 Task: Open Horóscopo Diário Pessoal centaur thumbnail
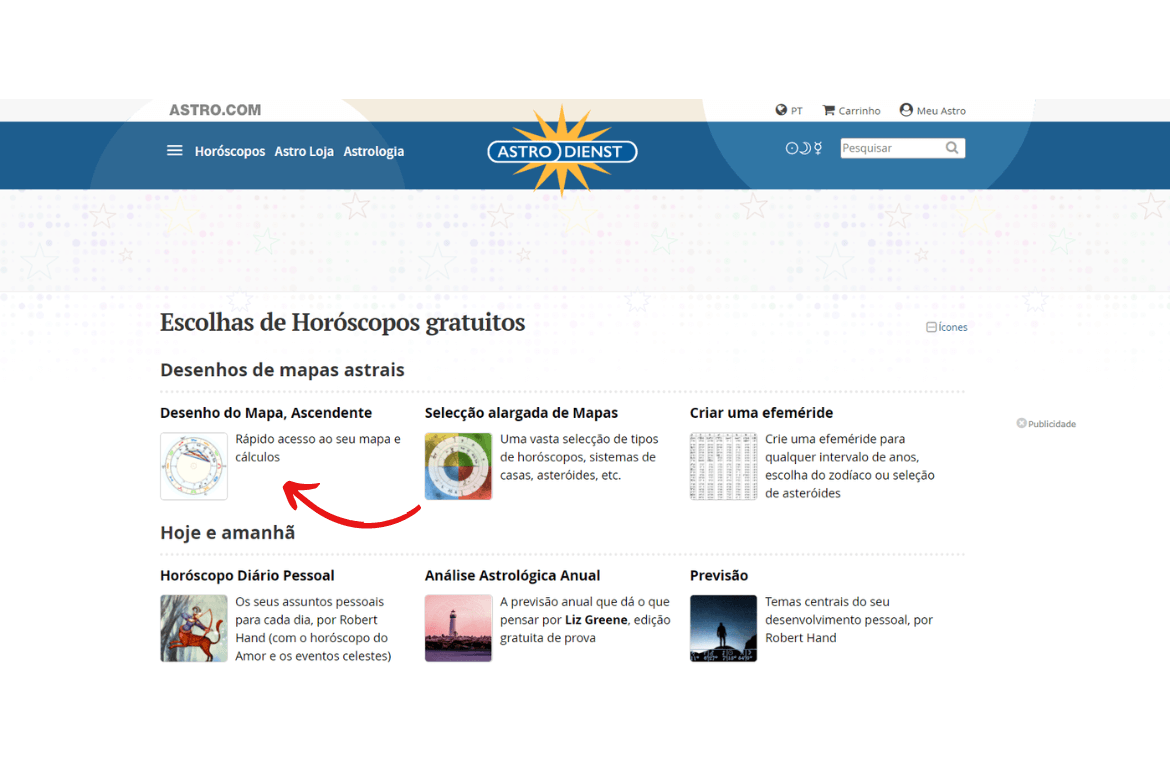click(194, 628)
